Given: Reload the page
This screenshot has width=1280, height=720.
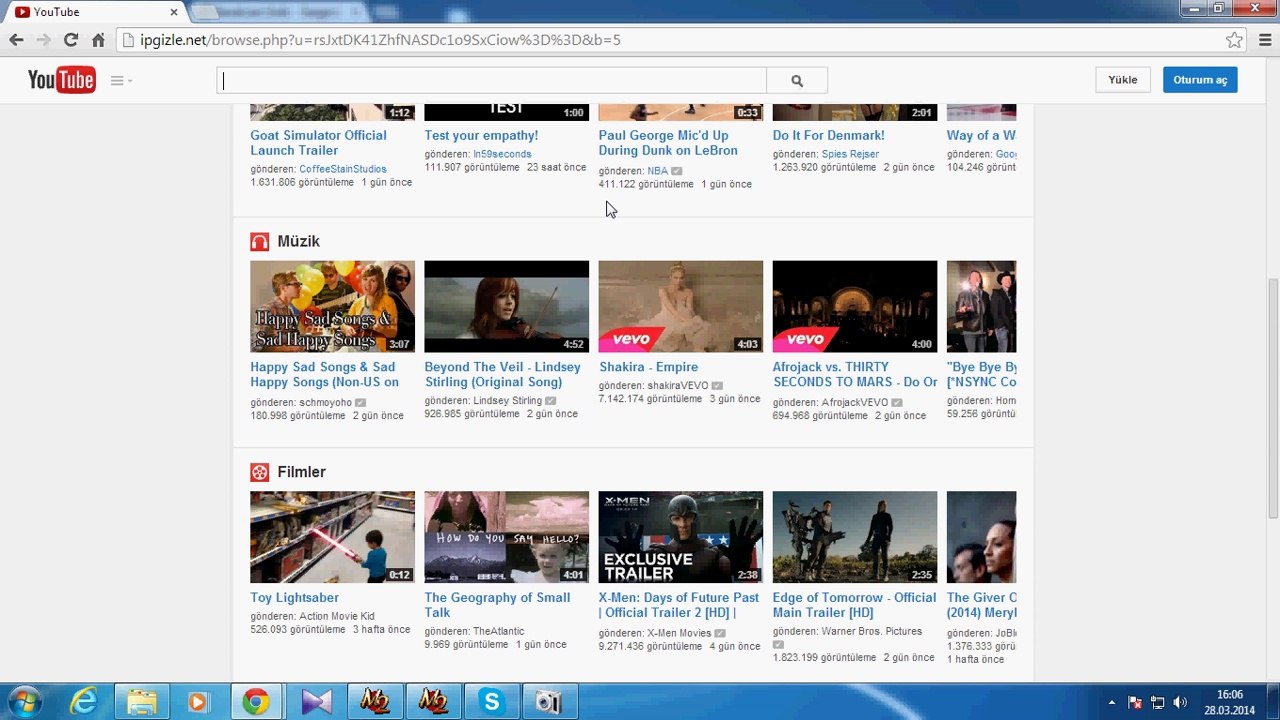Looking at the screenshot, I should point(71,40).
